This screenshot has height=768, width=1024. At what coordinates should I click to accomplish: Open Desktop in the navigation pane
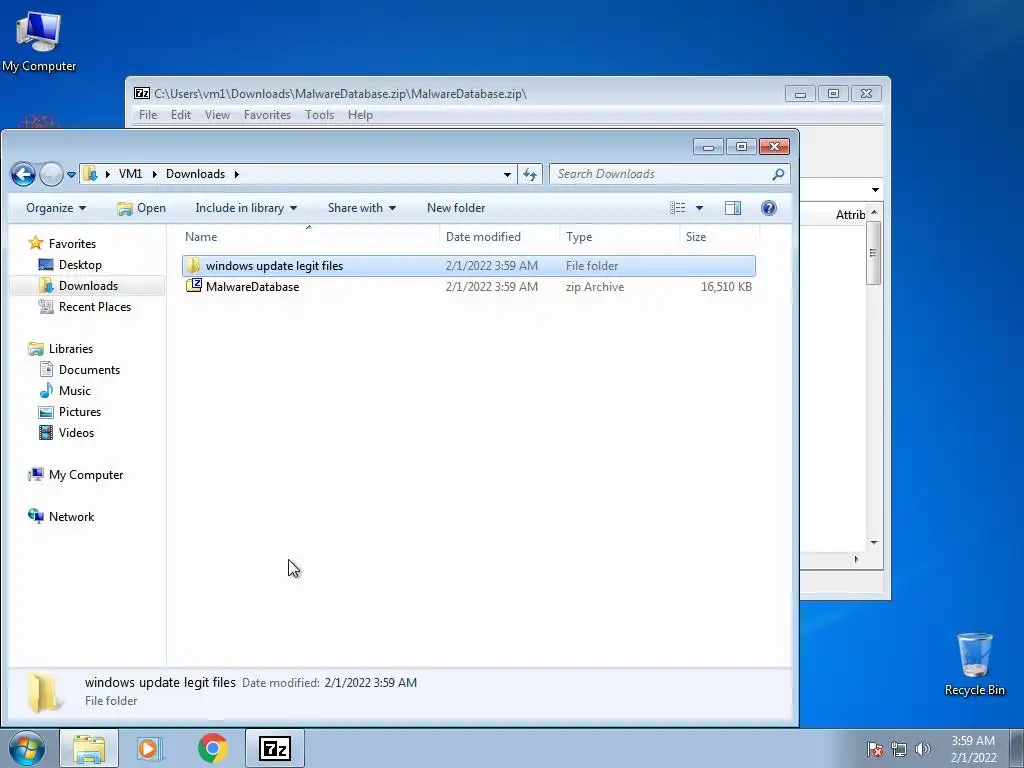[x=80, y=264]
